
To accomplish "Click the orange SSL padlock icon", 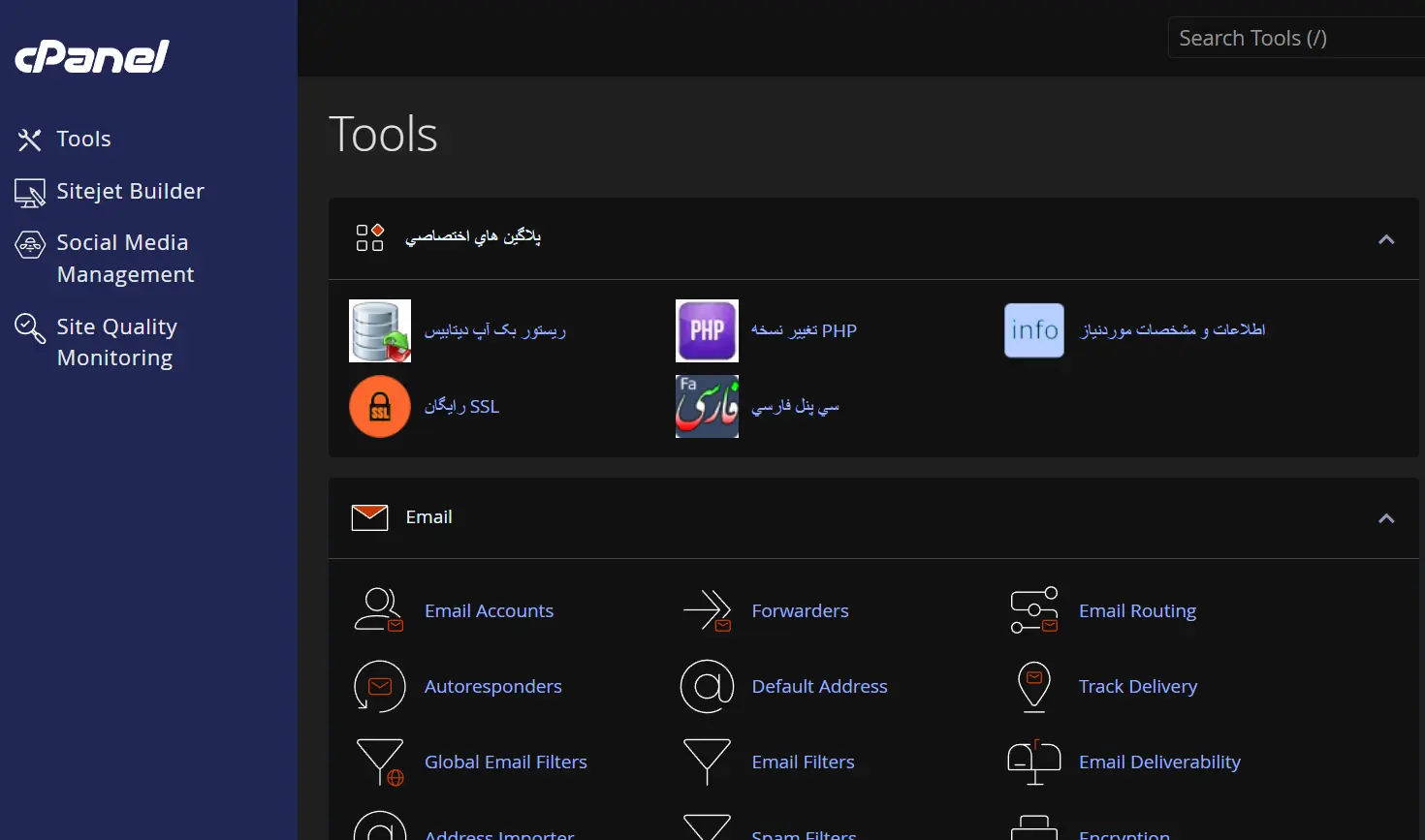I will [380, 406].
